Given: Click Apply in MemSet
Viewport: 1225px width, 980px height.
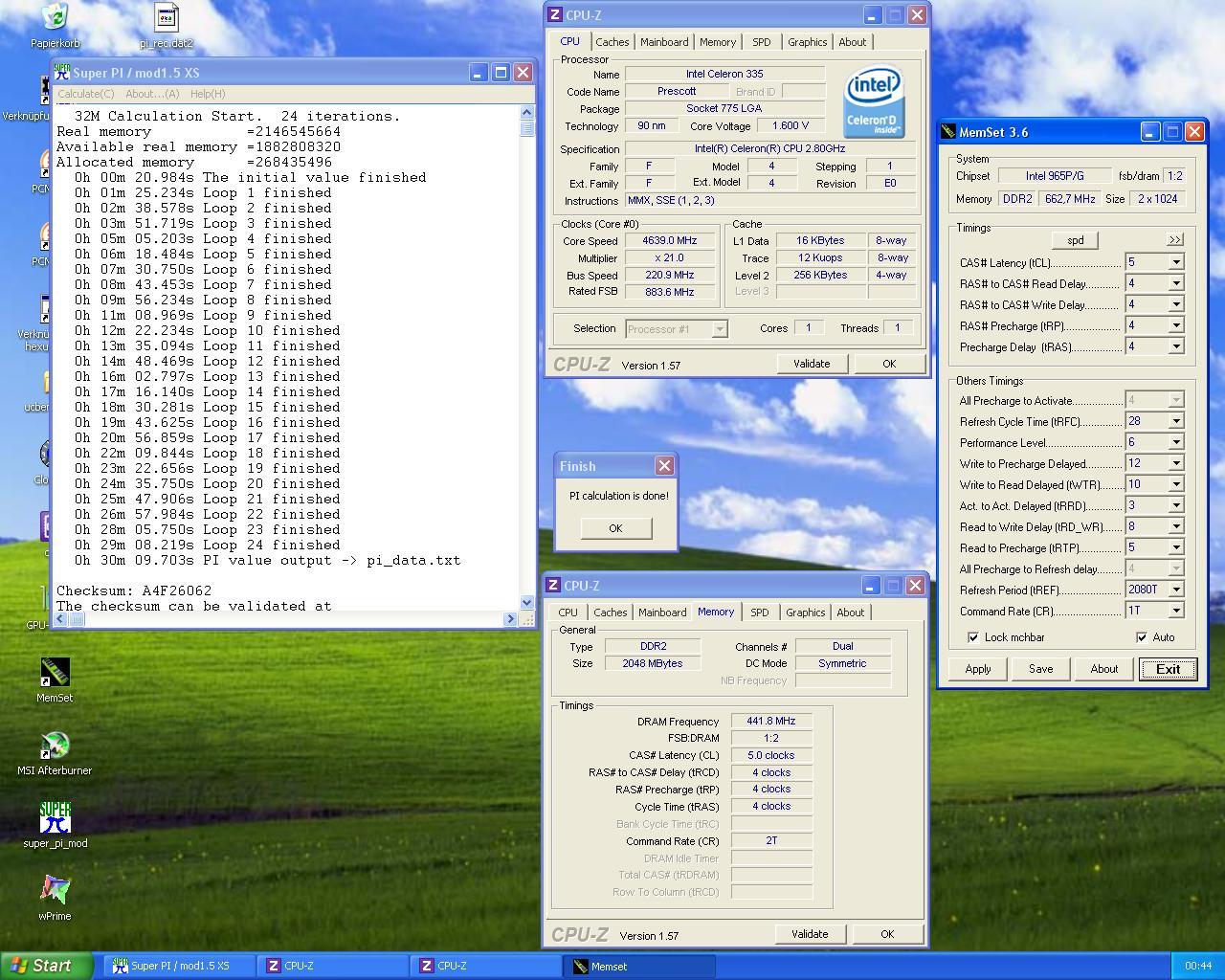Looking at the screenshot, I should click(x=978, y=669).
